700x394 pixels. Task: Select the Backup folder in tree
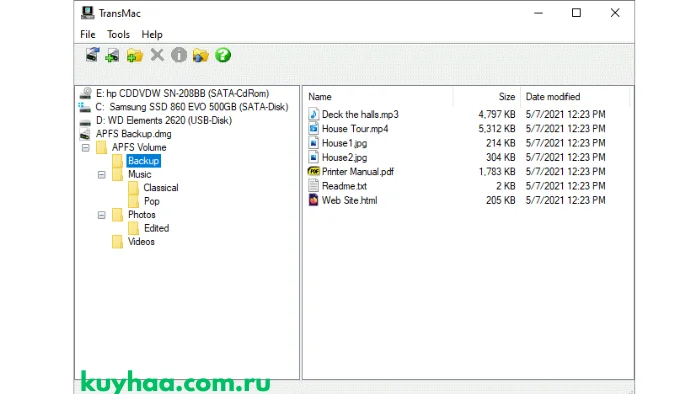pos(143,161)
